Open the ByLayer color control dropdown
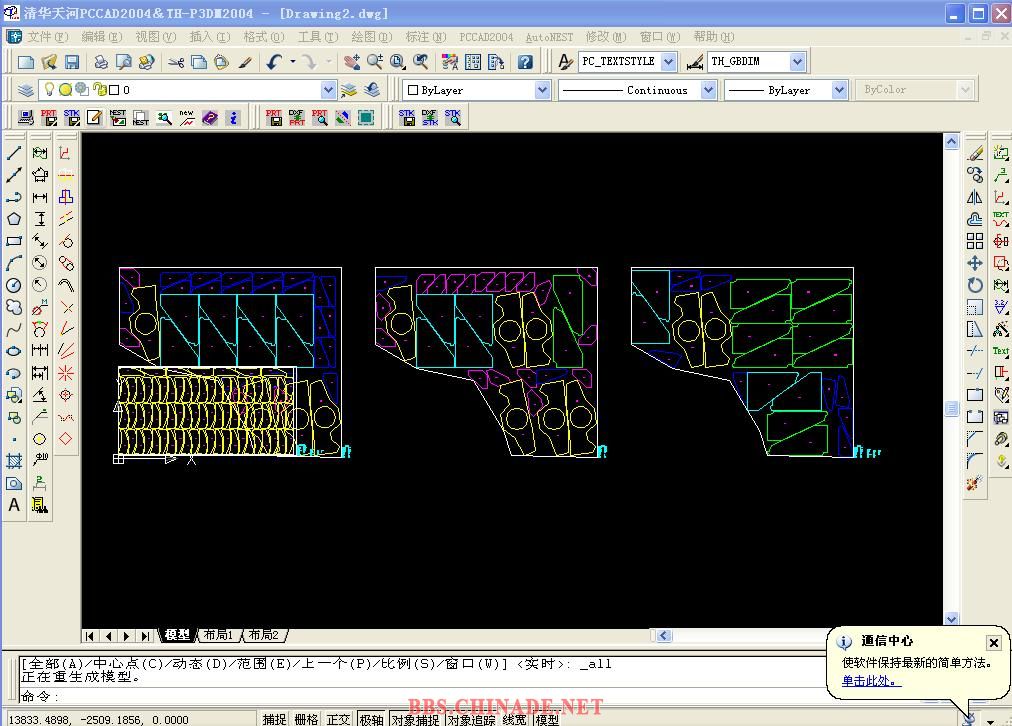Viewport: 1012px width, 726px height. (542, 90)
